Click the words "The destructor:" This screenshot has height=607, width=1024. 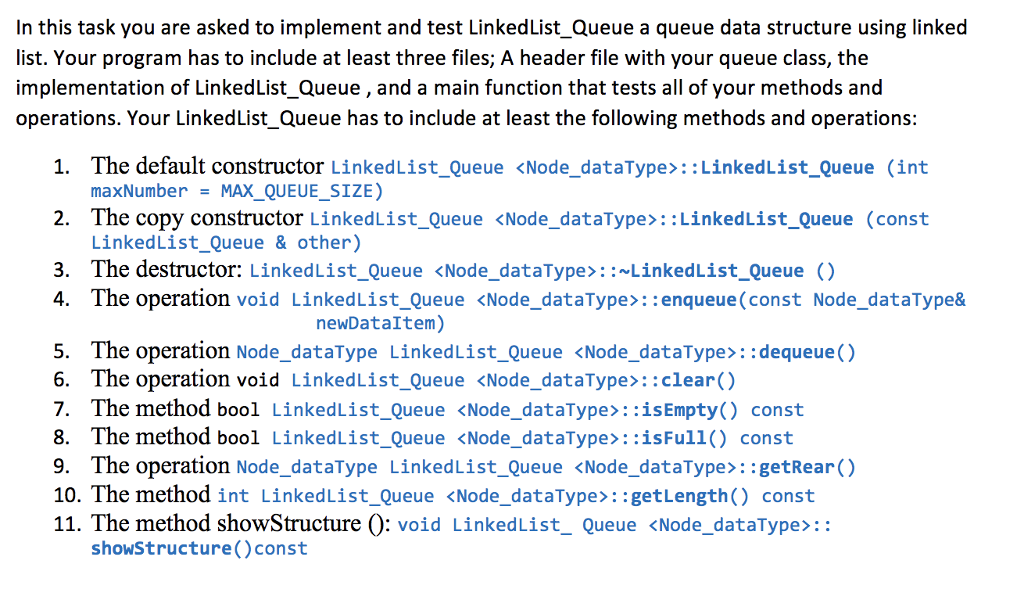click(x=167, y=269)
